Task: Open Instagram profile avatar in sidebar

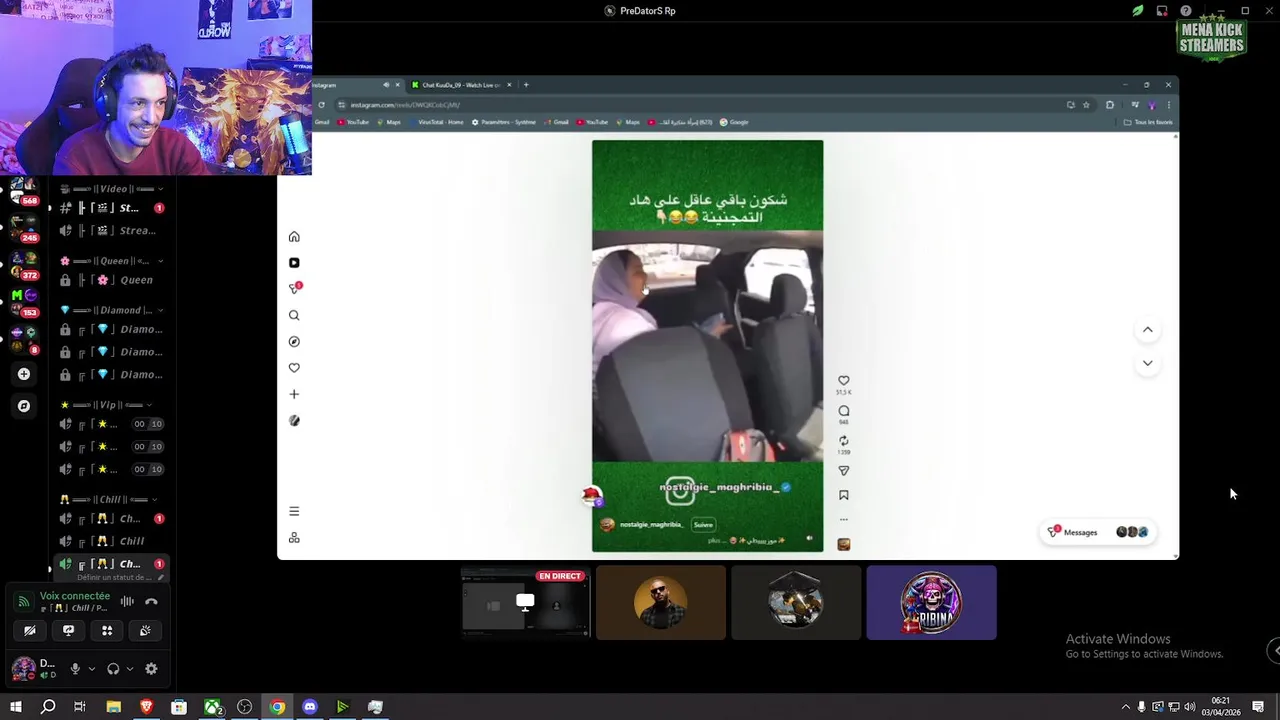Action: coord(294,421)
